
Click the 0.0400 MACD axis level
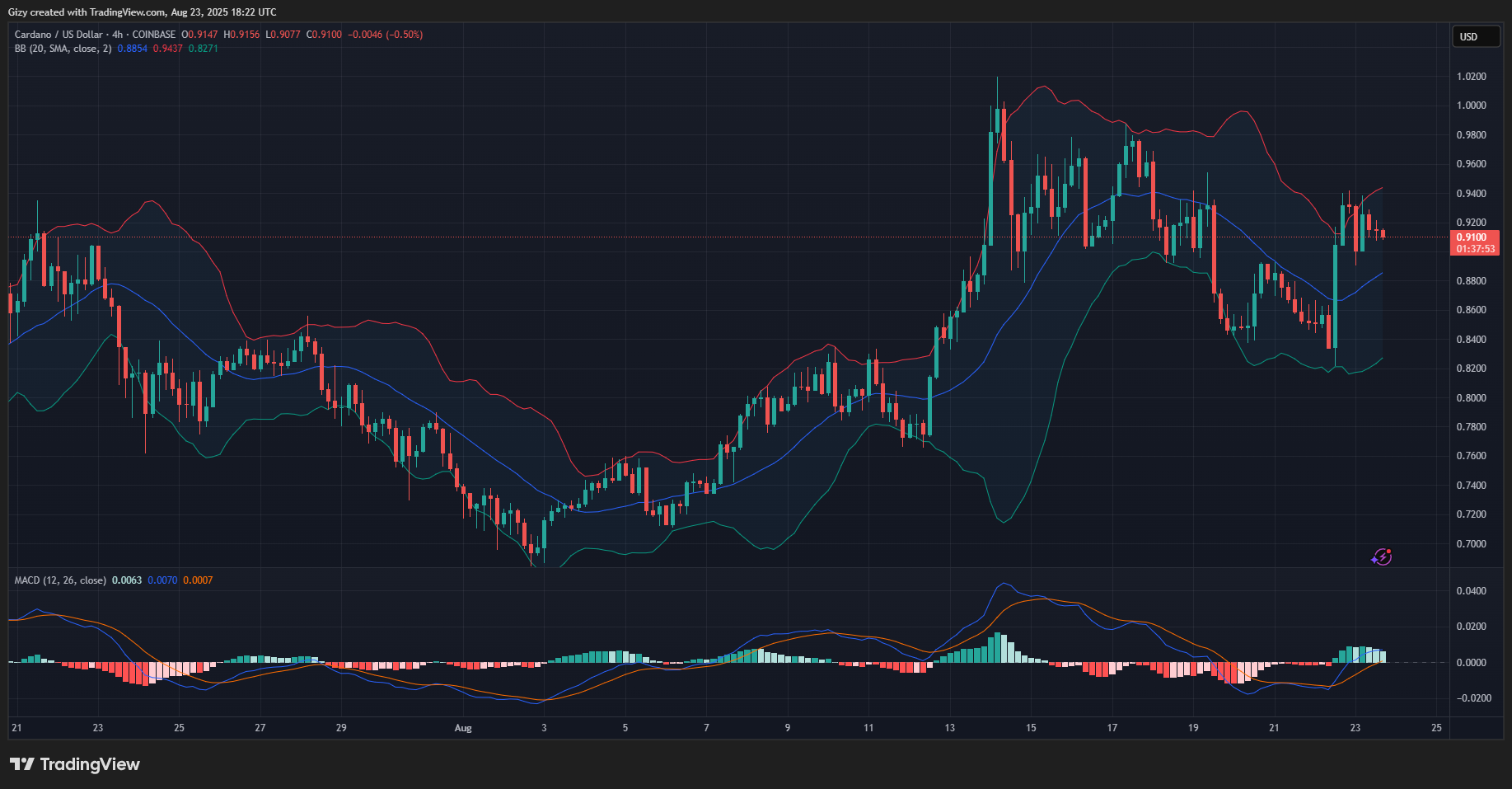tap(1471, 591)
